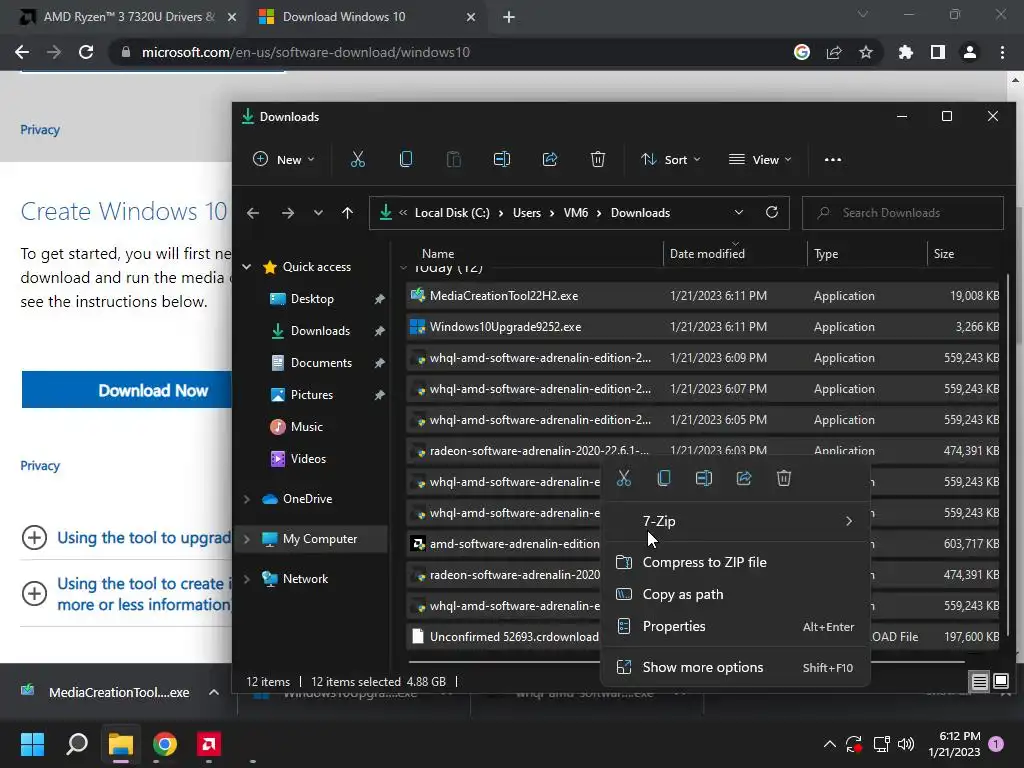Switch to AMD Ryzen Drivers tab
The width and height of the screenshot is (1024, 768).
coord(127,17)
